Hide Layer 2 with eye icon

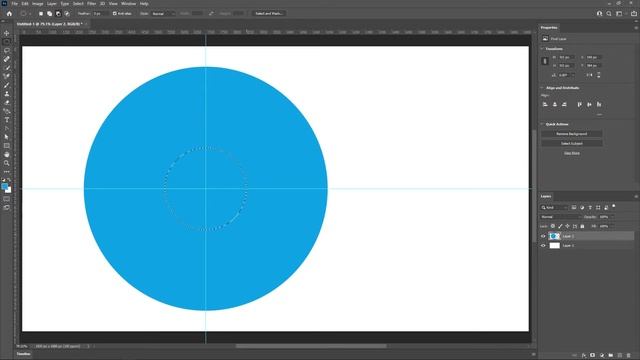click(x=543, y=236)
